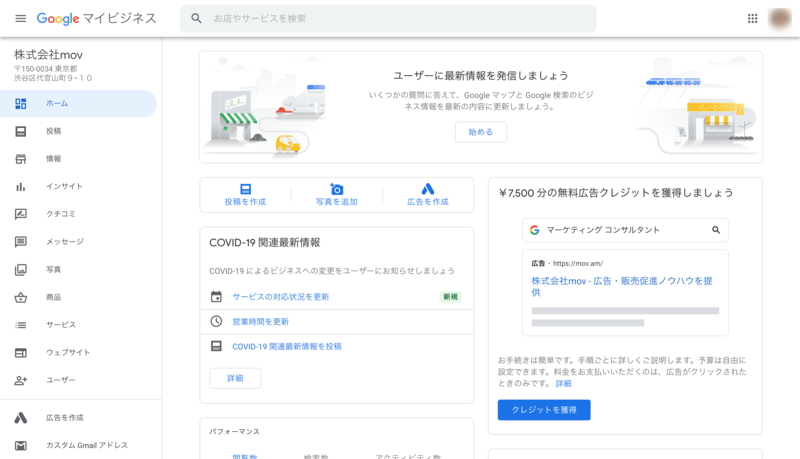
Task: Click the 投稿 sidebar icon
Action: coord(20,131)
